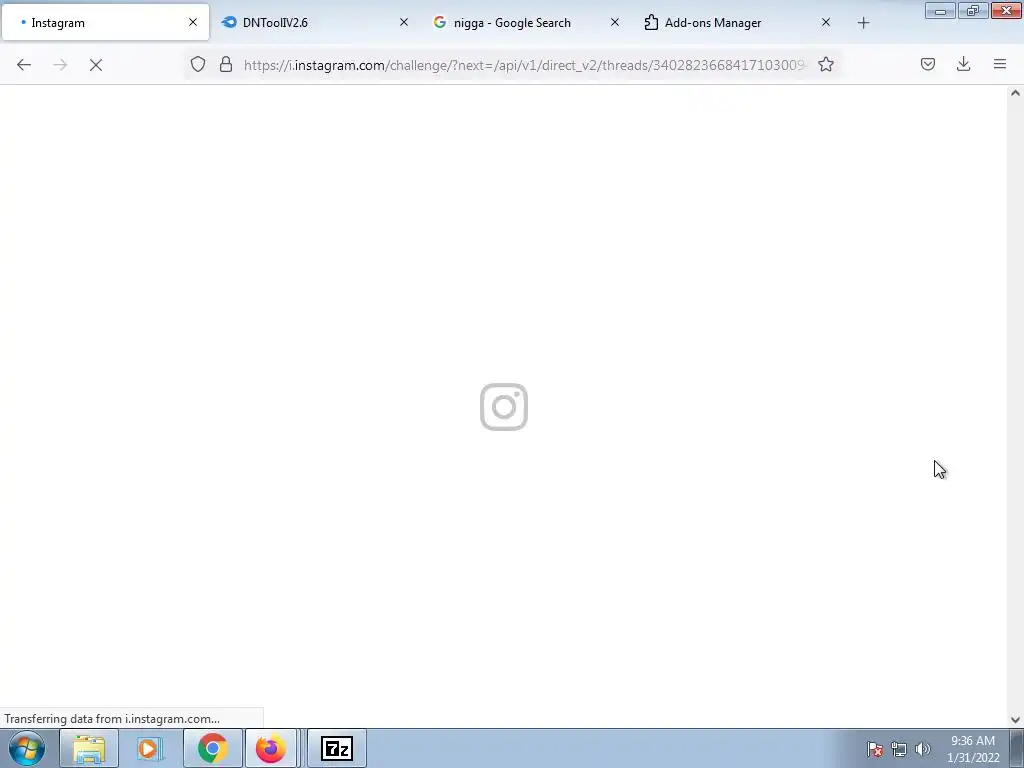Click "Transferring data from i.instagram.com" status text
This screenshot has width=1024, height=768.
[x=112, y=719]
